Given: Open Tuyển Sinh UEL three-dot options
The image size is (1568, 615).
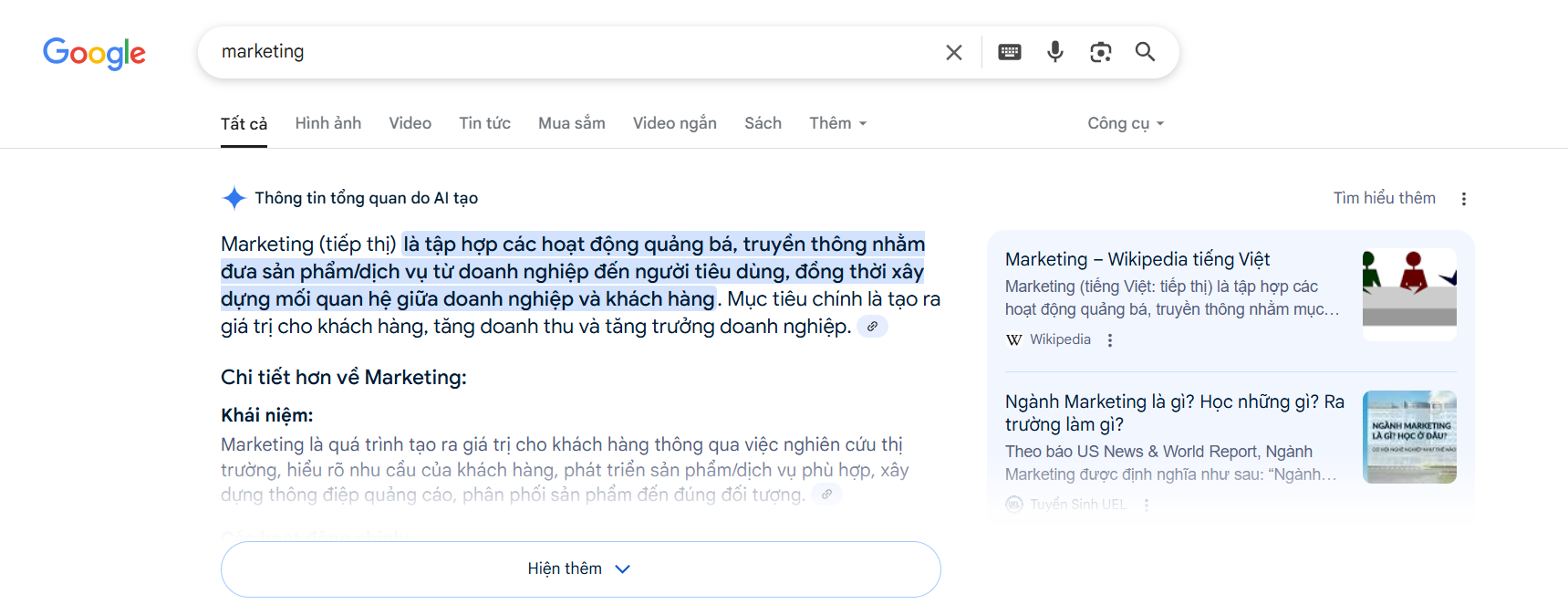Looking at the screenshot, I should click(x=1147, y=505).
